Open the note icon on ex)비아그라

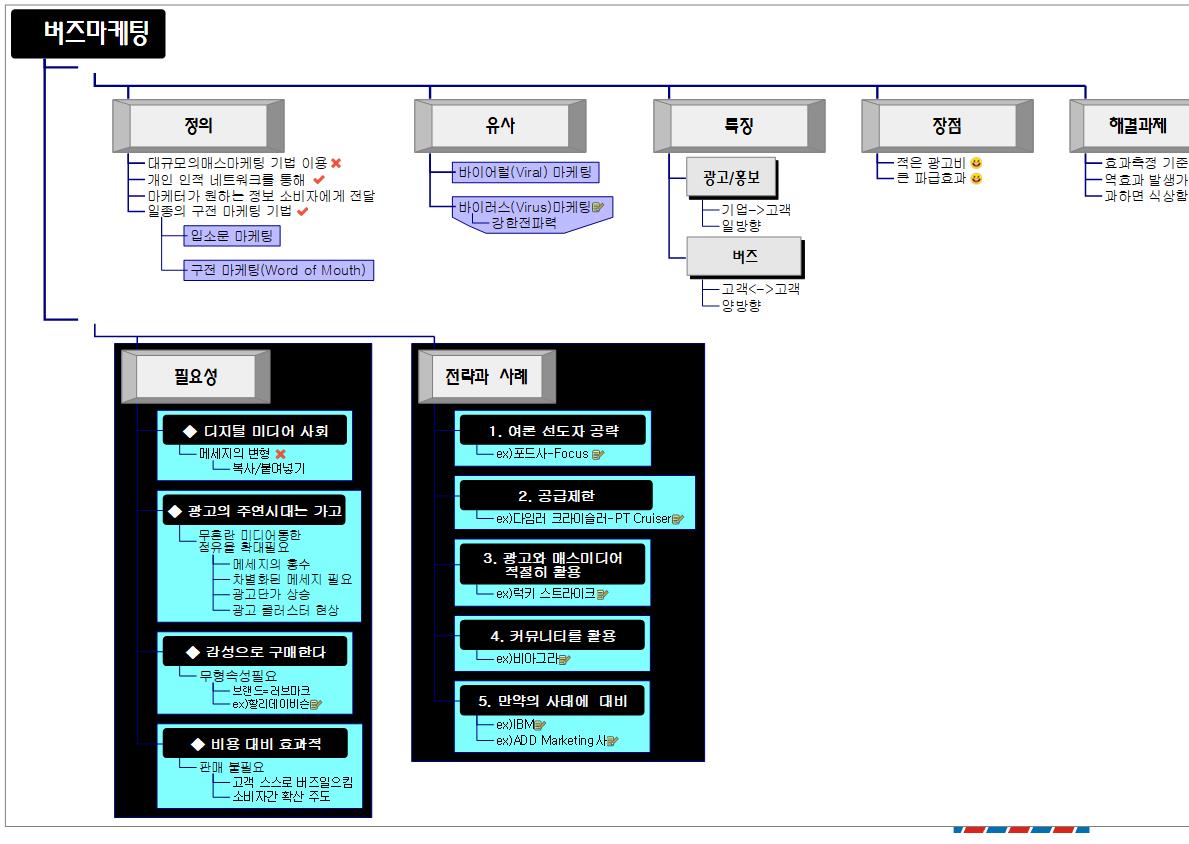click(565, 659)
